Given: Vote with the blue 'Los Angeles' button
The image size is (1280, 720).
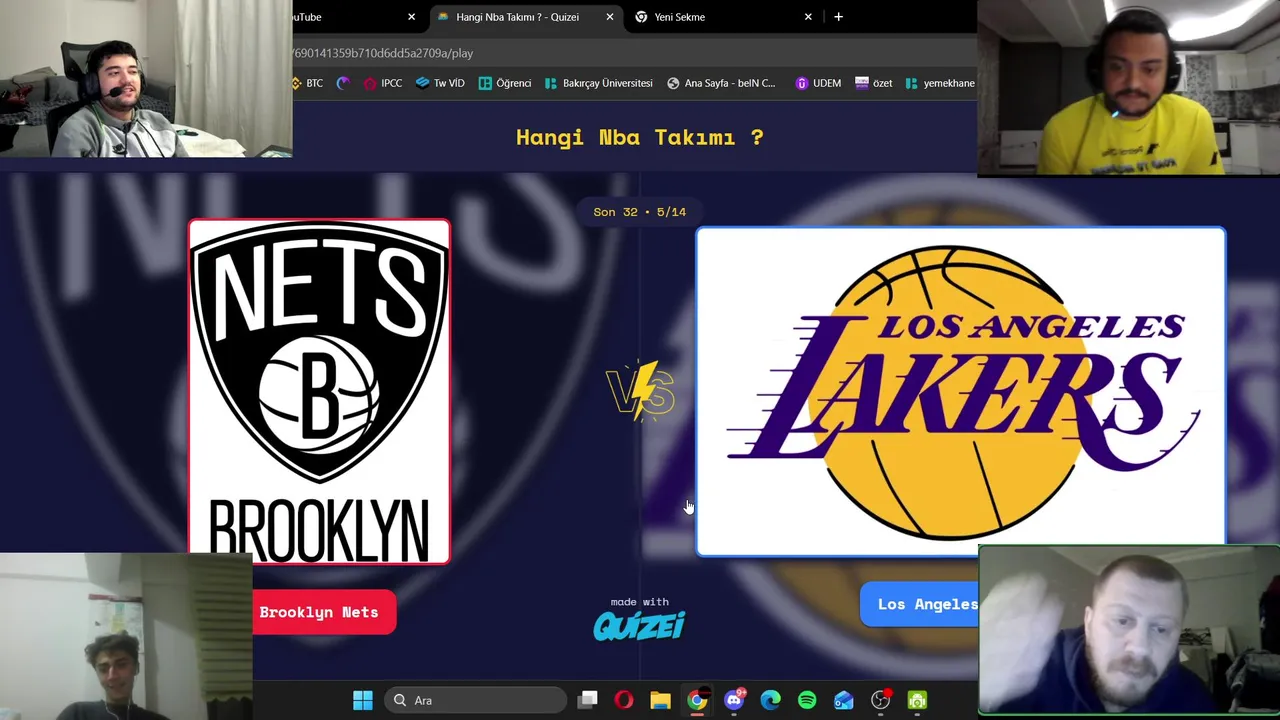Looking at the screenshot, I should coord(920,604).
